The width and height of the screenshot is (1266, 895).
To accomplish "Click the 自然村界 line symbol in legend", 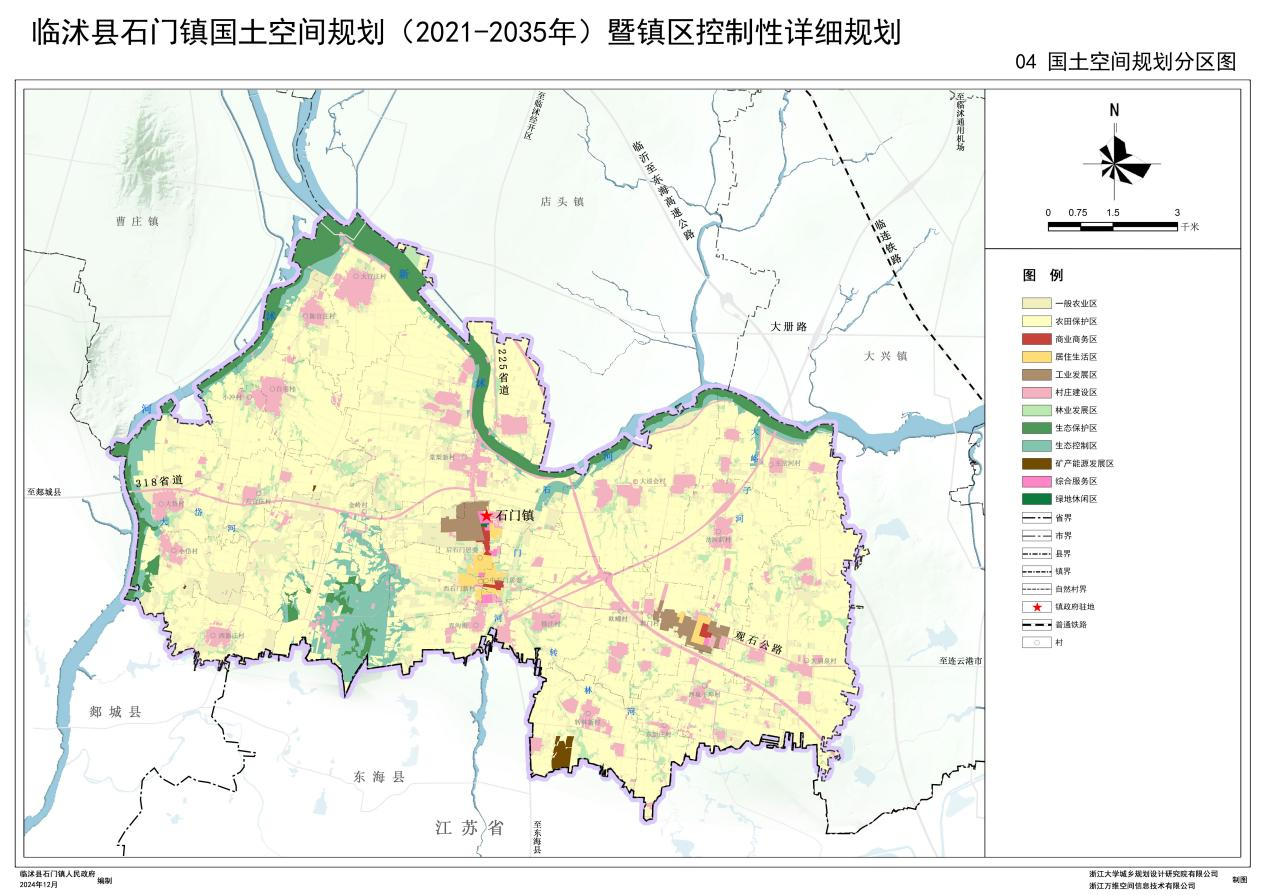I will pyautogui.click(x=1035, y=589).
